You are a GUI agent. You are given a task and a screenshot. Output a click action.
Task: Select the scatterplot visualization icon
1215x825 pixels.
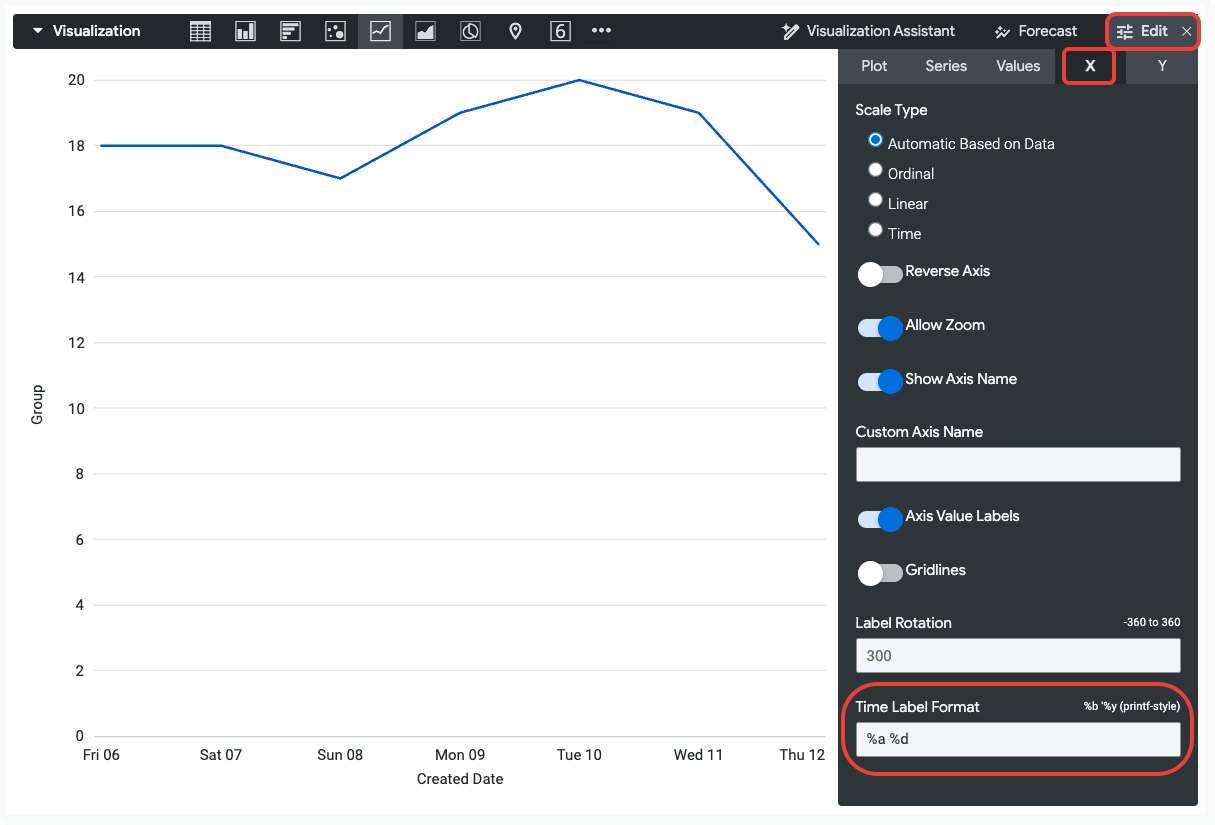(x=335, y=31)
